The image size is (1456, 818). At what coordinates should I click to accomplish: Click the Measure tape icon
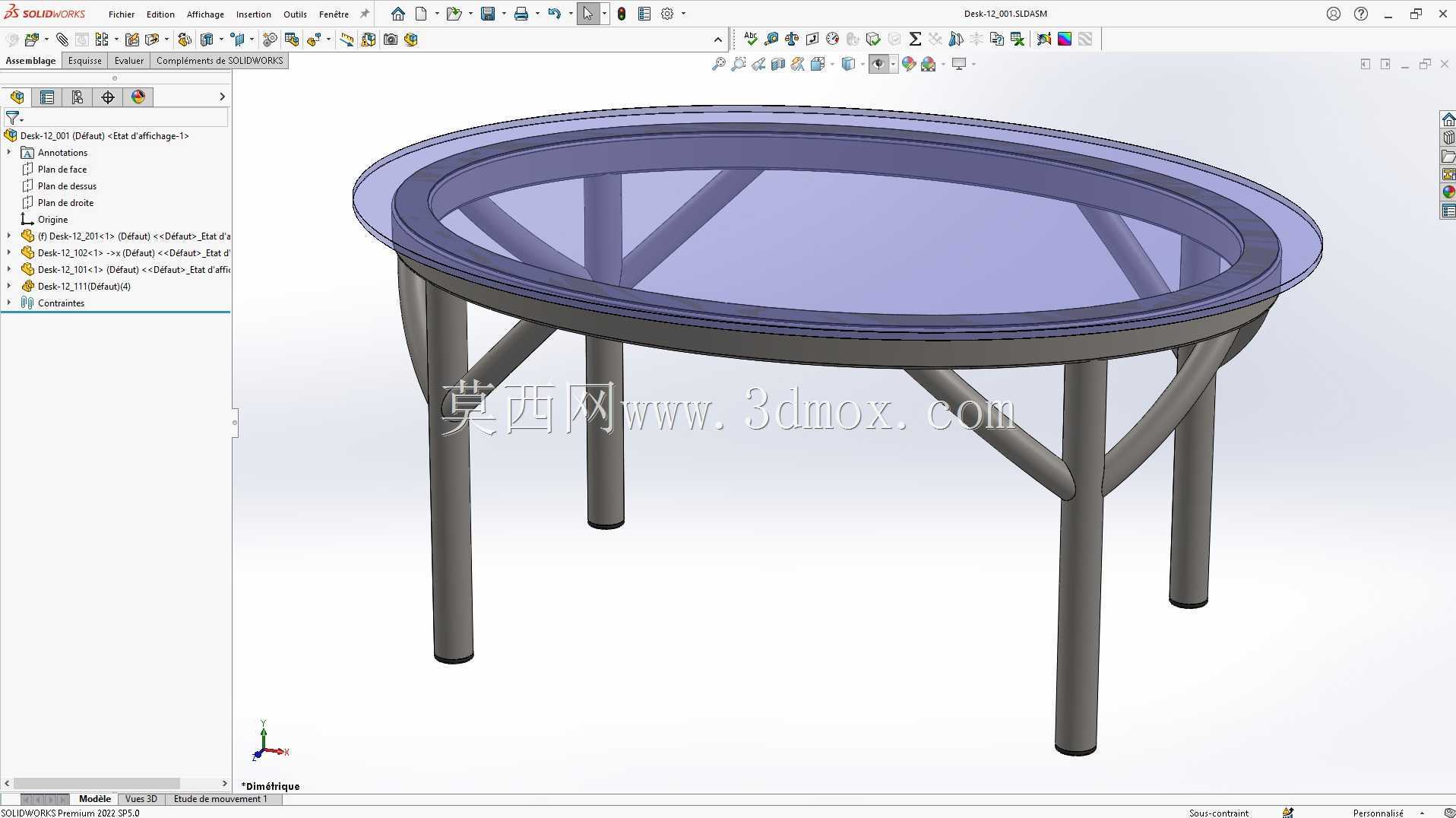click(771, 39)
